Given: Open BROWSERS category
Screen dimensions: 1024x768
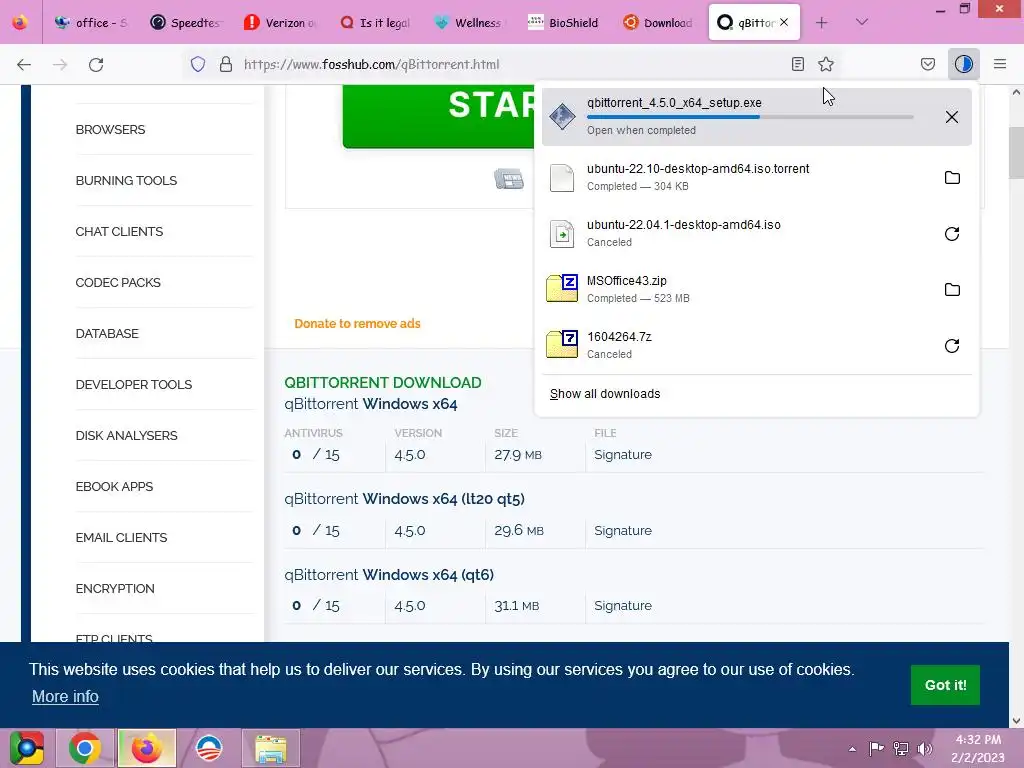Looking at the screenshot, I should click(110, 129).
